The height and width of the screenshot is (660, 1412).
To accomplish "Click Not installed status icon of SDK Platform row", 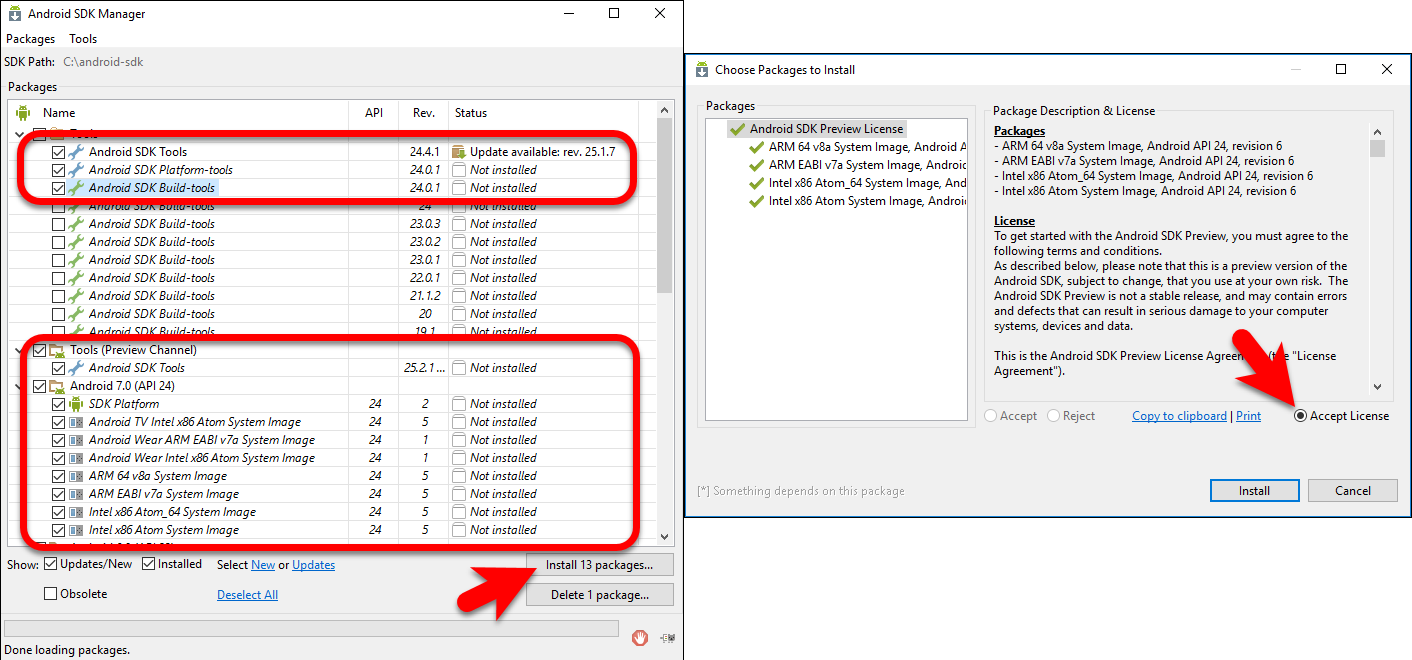I will [x=459, y=404].
